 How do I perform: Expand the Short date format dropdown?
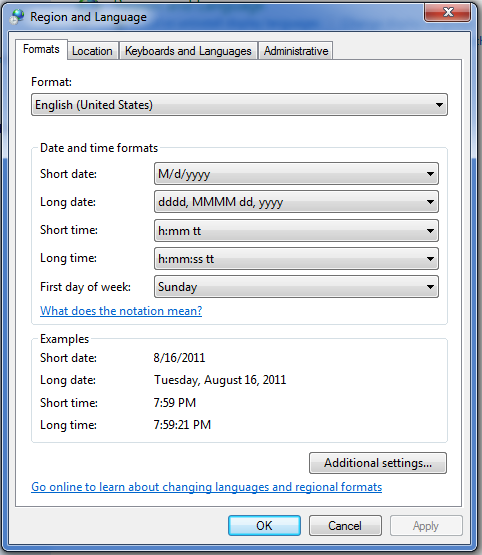[296, 174]
